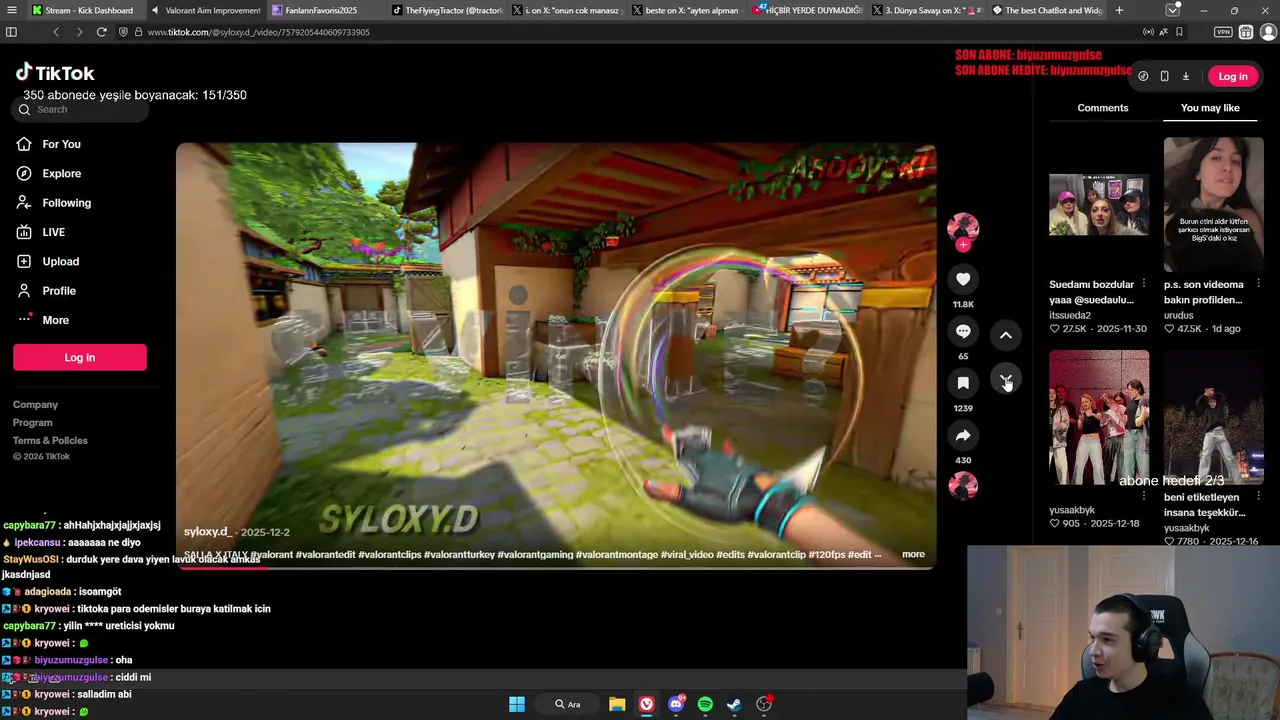This screenshot has height=720, width=1280.
Task: Like the video with the heart icon
Action: click(x=963, y=279)
